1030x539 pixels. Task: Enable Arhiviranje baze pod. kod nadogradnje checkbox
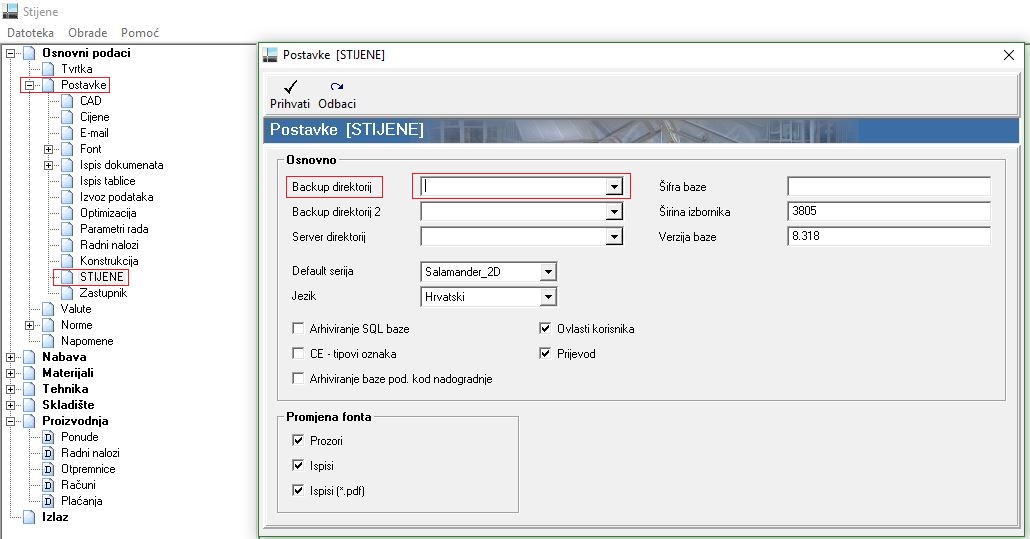[x=298, y=378]
